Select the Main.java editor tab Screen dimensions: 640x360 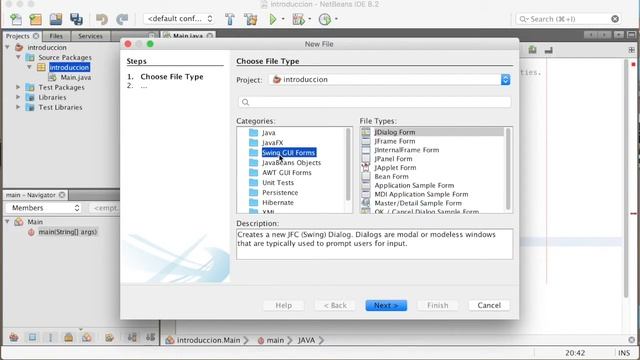tap(188, 36)
